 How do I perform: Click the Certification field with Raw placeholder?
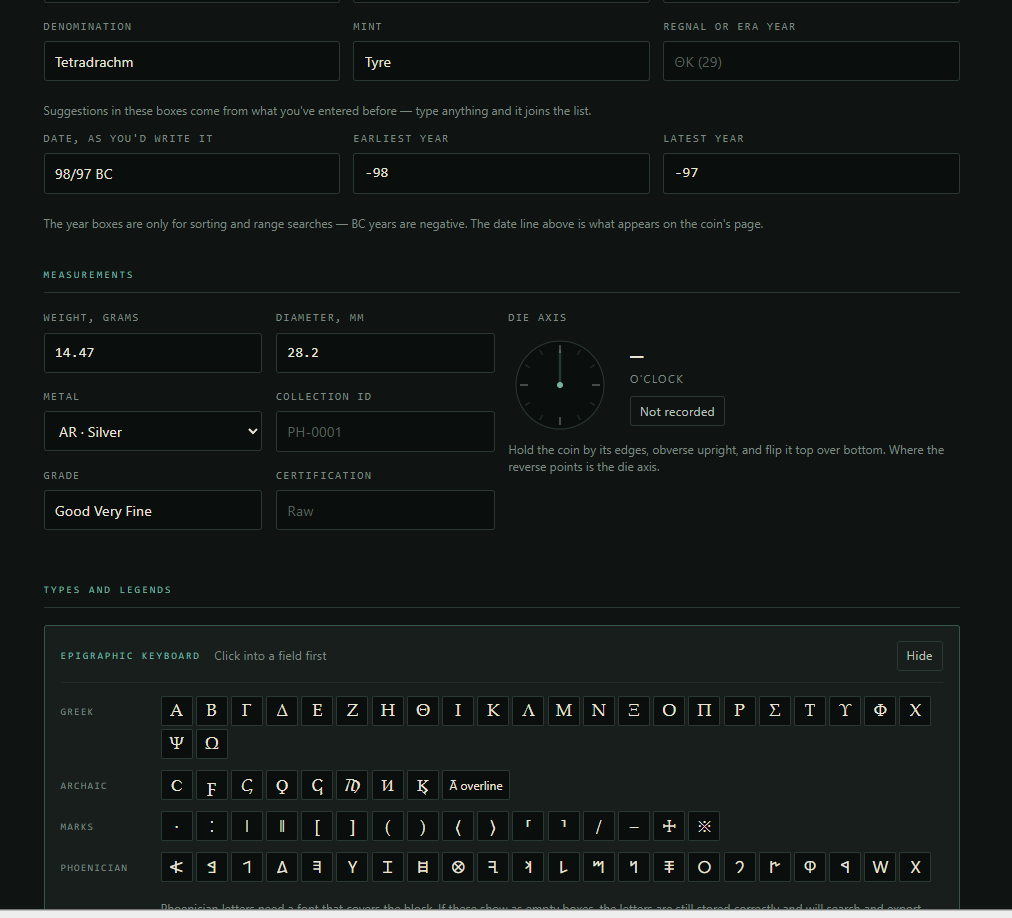[x=385, y=510]
